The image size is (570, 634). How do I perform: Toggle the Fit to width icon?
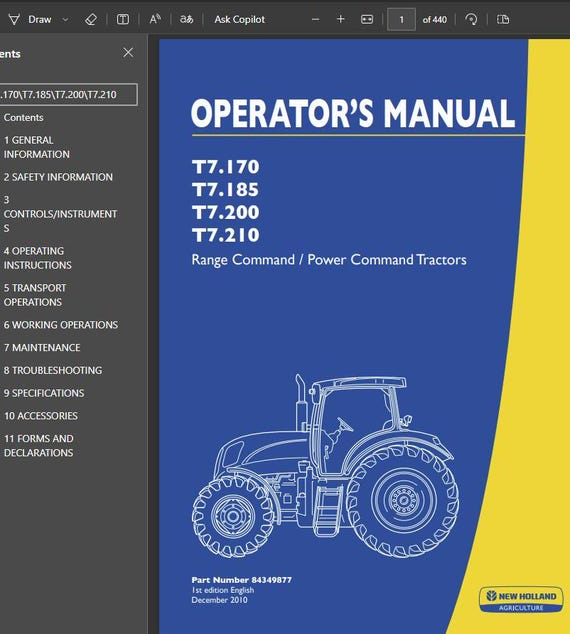point(367,19)
